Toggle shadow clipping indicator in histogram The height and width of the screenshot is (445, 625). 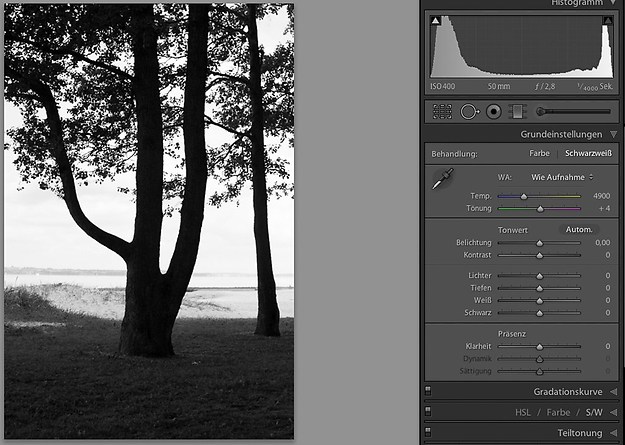(x=436, y=21)
